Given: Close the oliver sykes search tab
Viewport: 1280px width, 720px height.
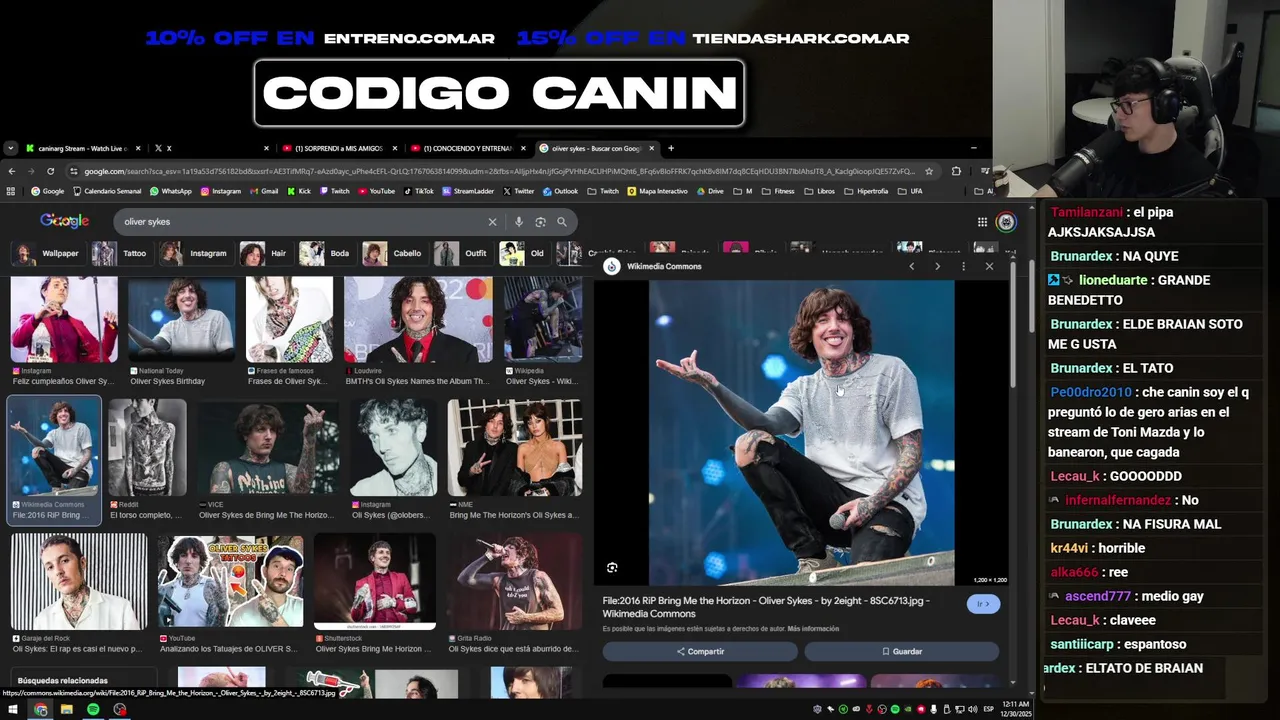Looking at the screenshot, I should pos(651,148).
